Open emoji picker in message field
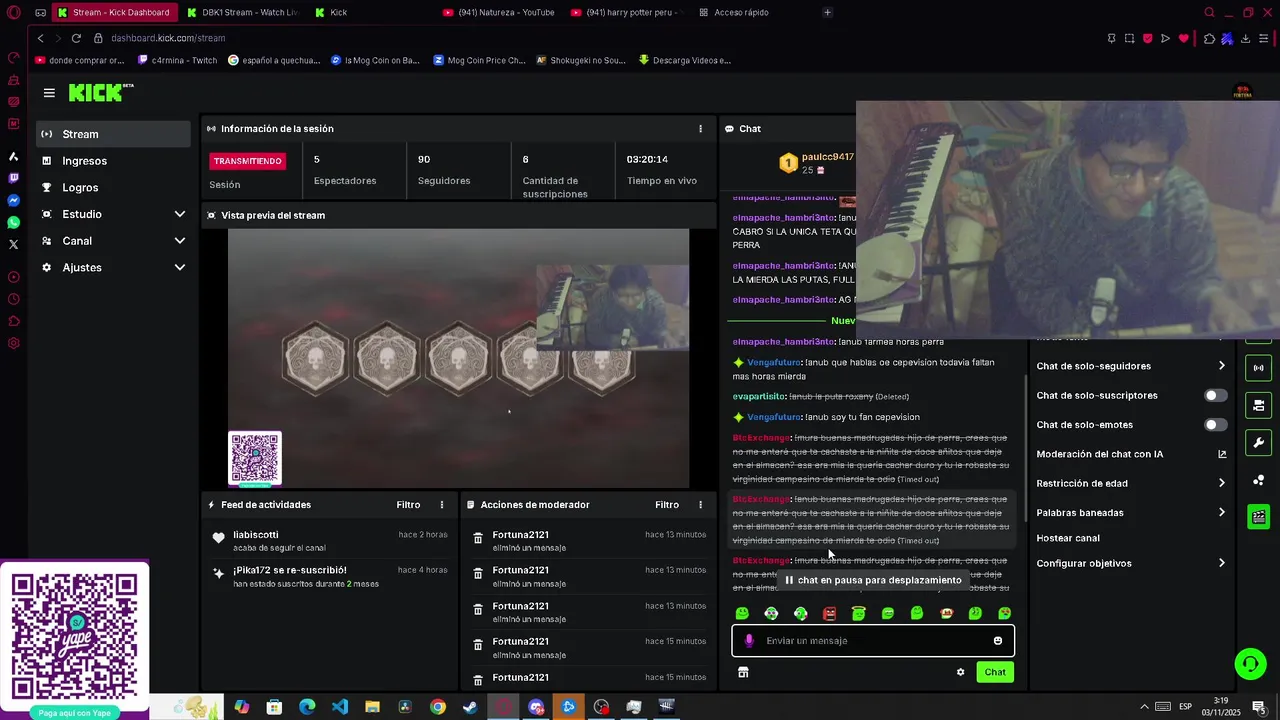This screenshot has width=1280, height=720. click(x=997, y=641)
